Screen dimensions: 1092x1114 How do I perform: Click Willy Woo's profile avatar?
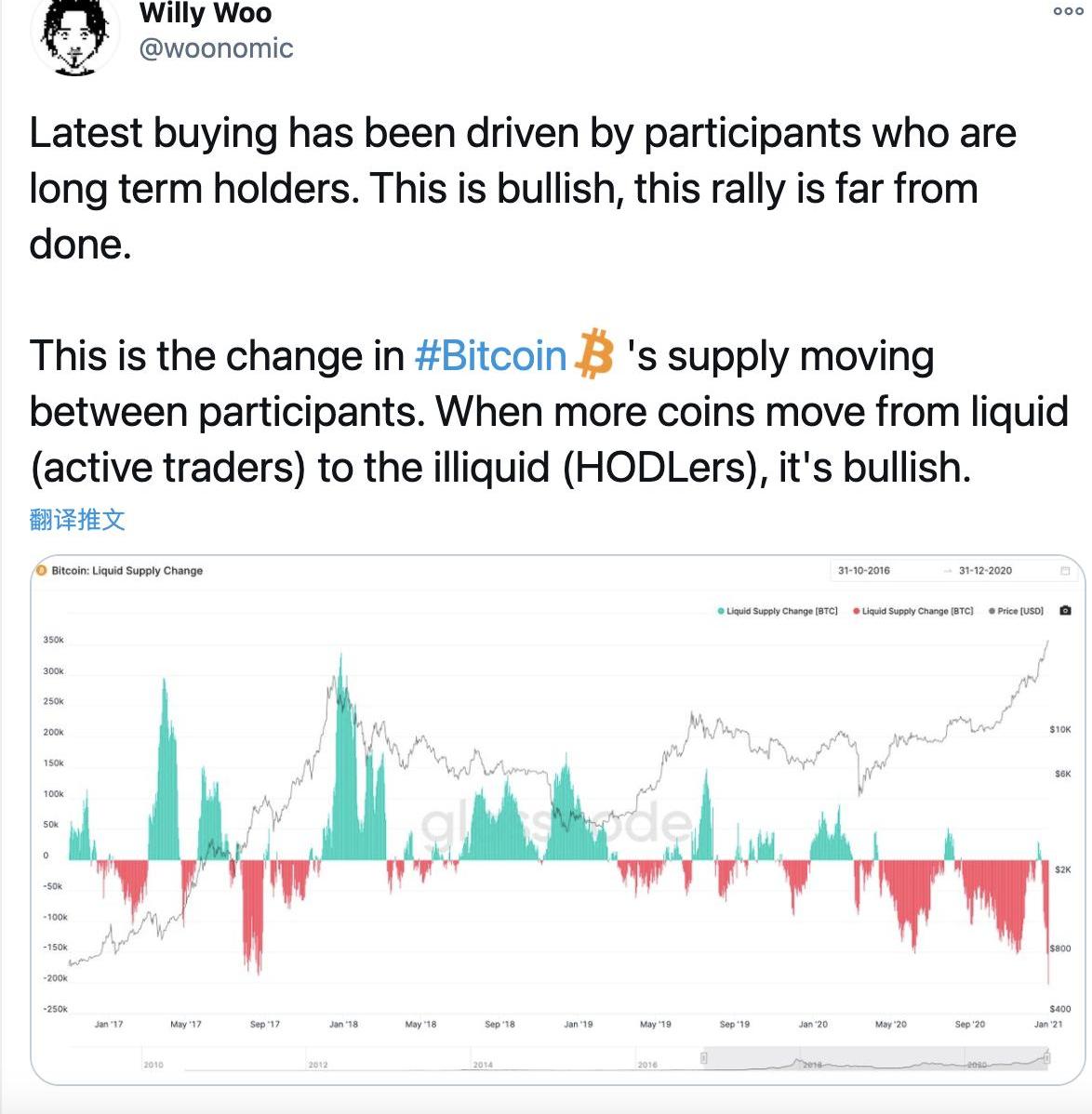point(74,33)
